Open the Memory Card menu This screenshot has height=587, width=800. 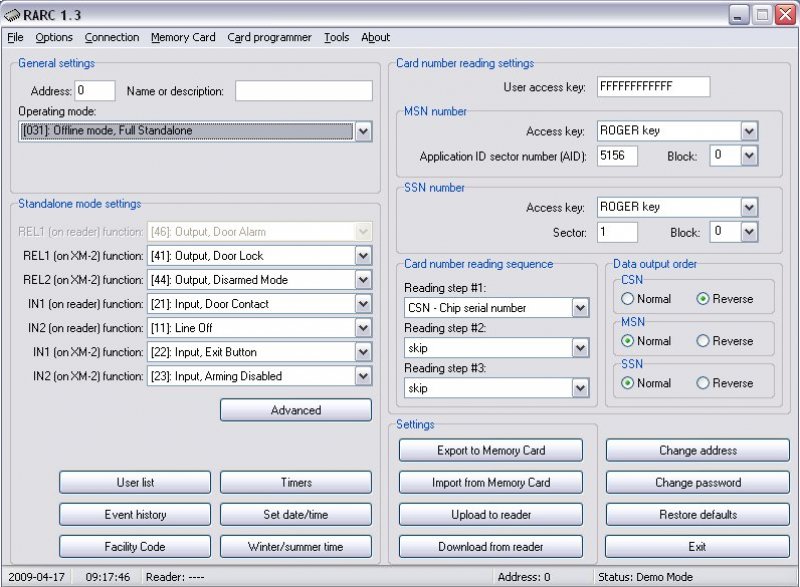click(x=183, y=38)
